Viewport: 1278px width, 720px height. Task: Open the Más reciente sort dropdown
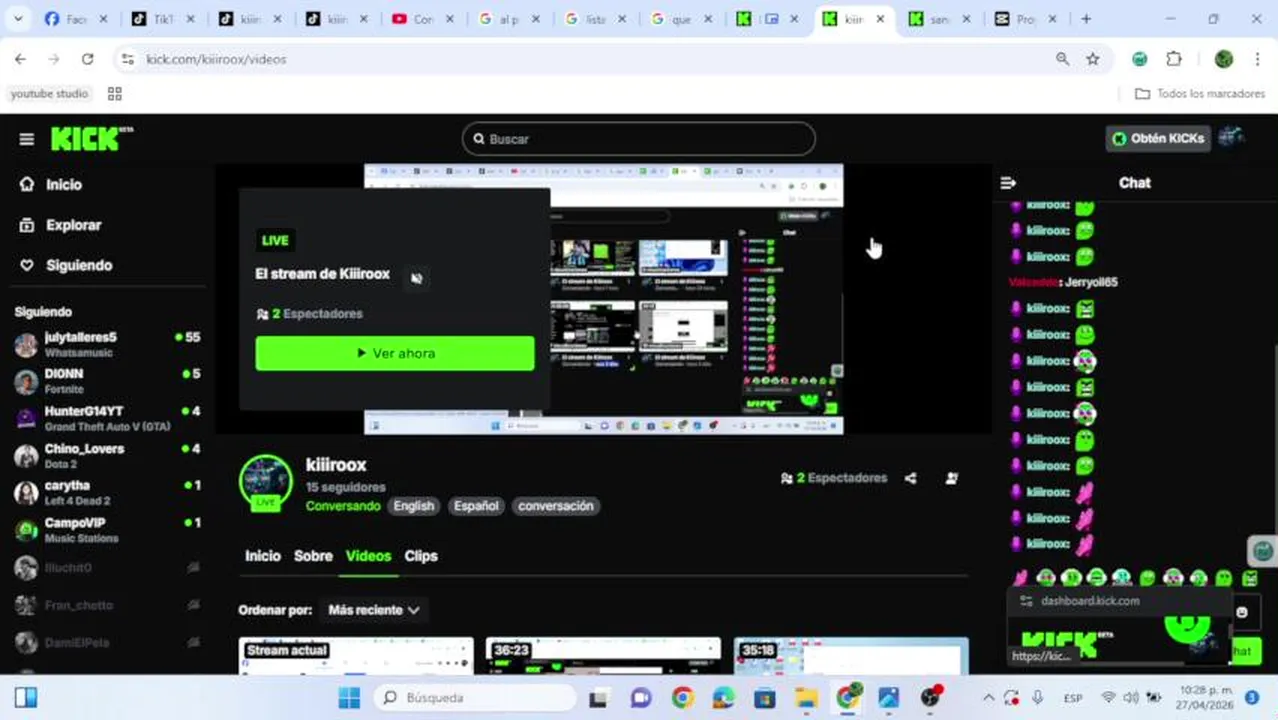click(x=374, y=610)
